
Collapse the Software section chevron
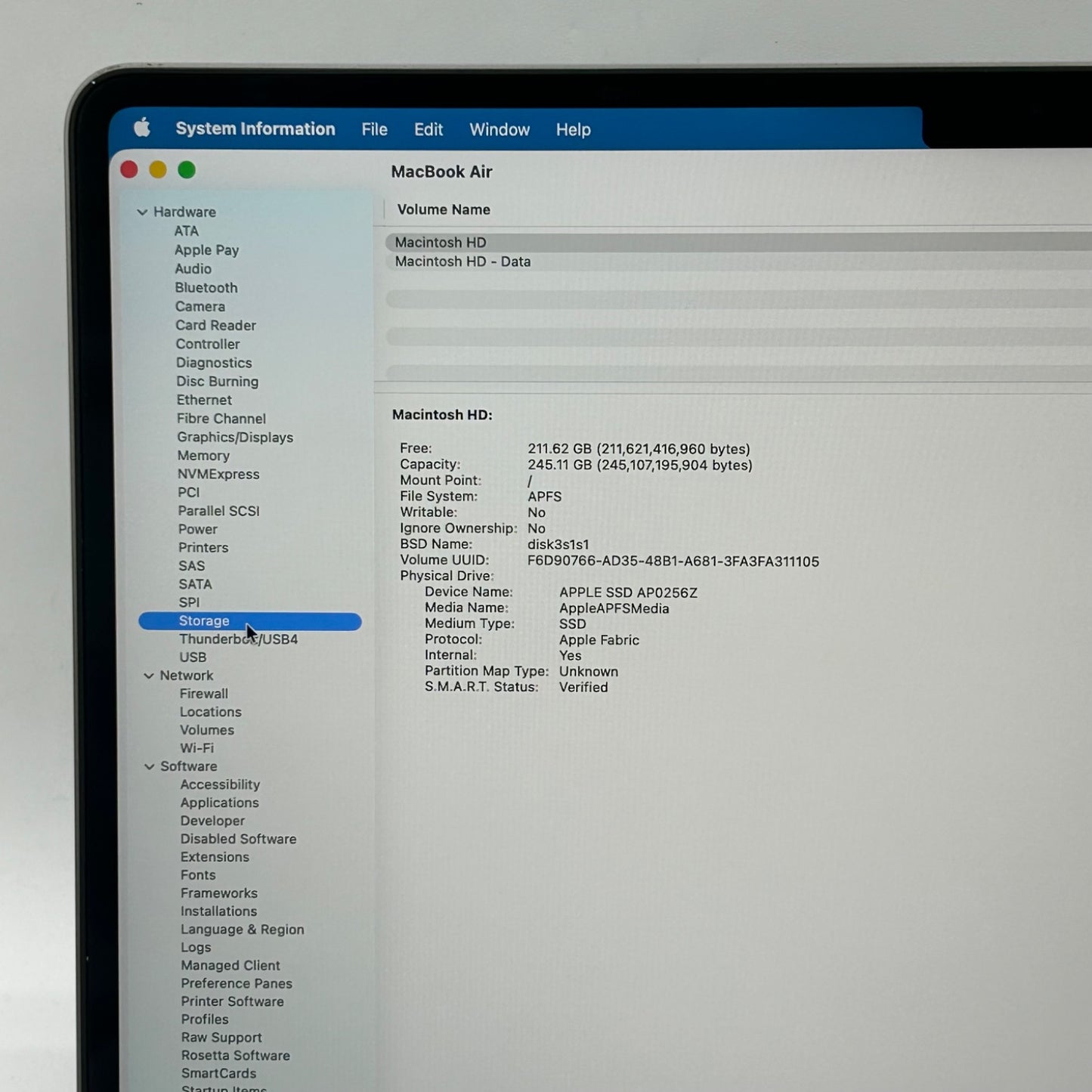150,766
